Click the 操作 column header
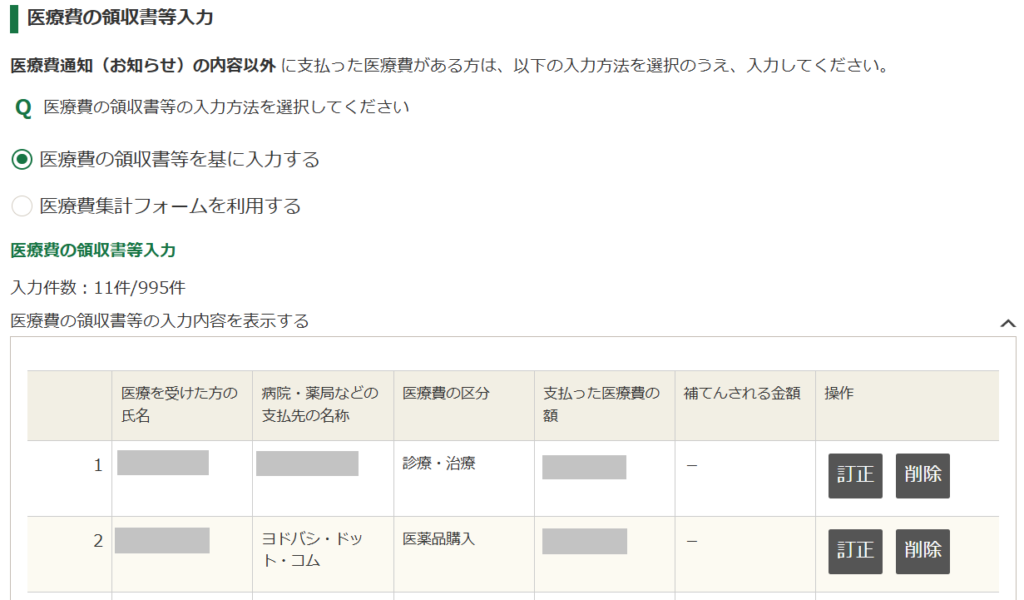This screenshot has width=1024, height=600. pyautogui.click(x=839, y=394)
